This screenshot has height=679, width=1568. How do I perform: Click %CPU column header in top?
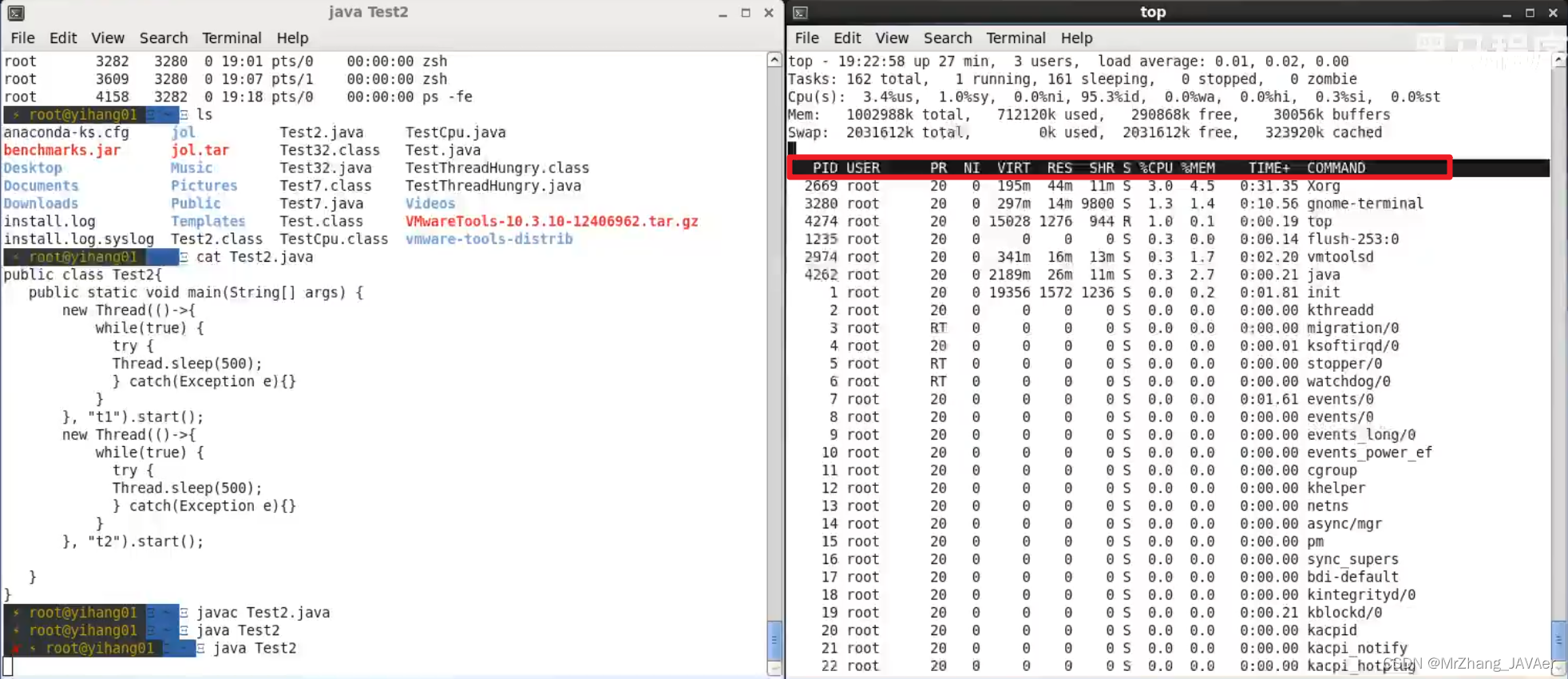pos(1155,168)
